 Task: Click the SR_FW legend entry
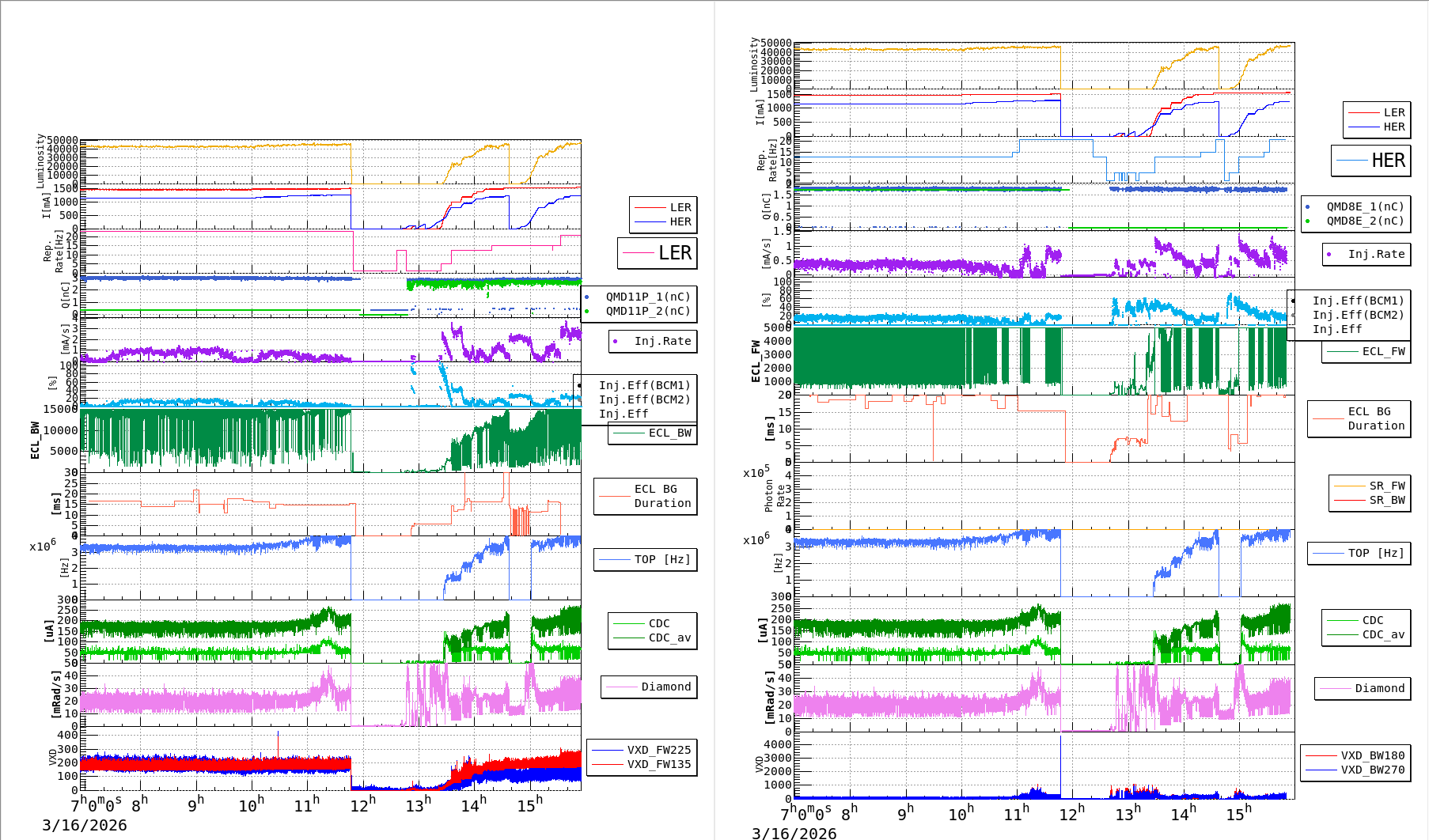pos(1386,486)
